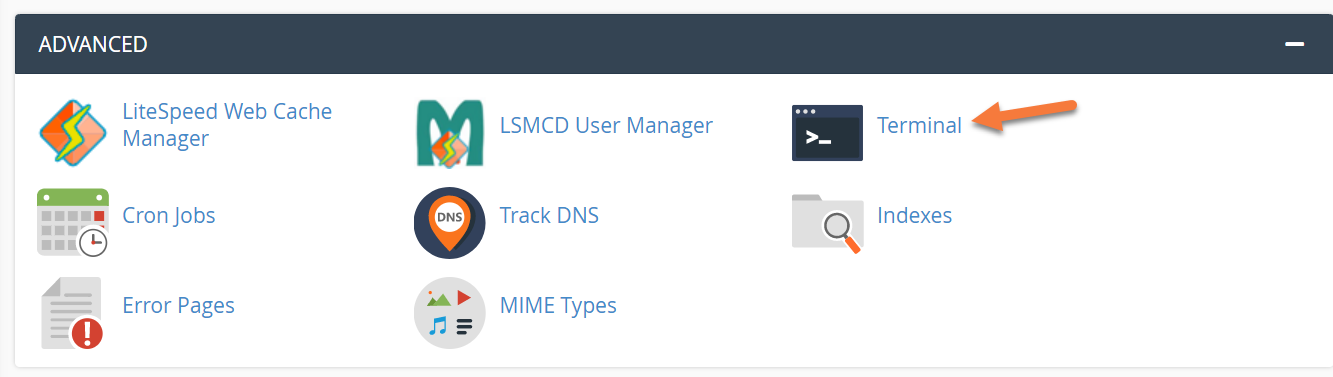
Task: Click the Track DNS pin icon
Action: (449, 222)
